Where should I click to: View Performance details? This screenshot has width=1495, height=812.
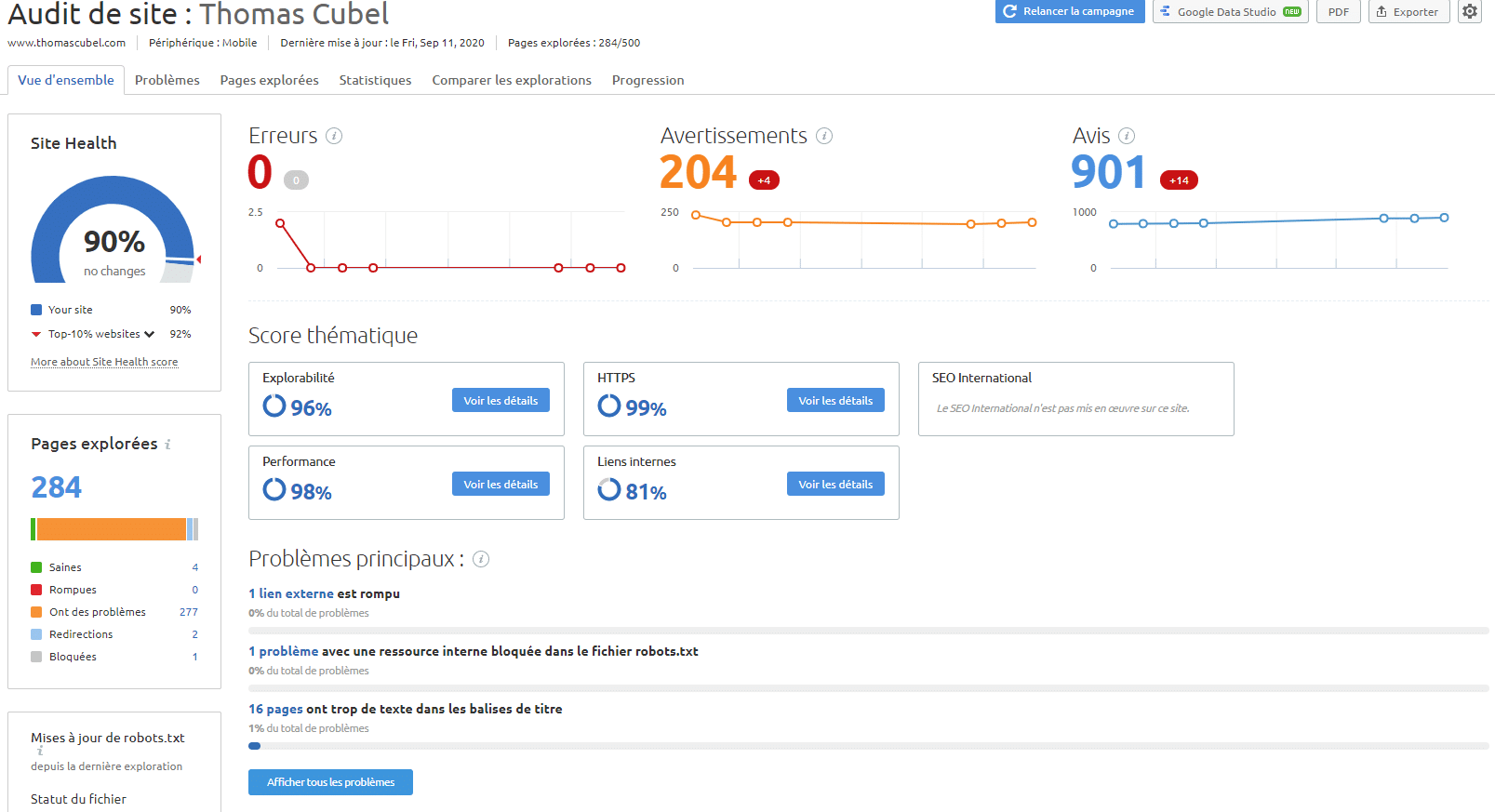[501, 485]
